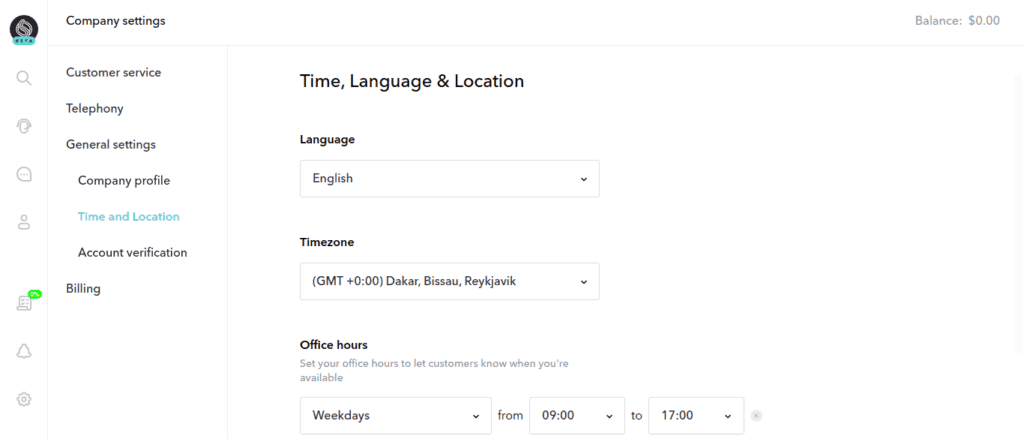Screen dimensions: 1024x439
Task: Open search from the magnifier icon
Action: click(x=24, y=78)
